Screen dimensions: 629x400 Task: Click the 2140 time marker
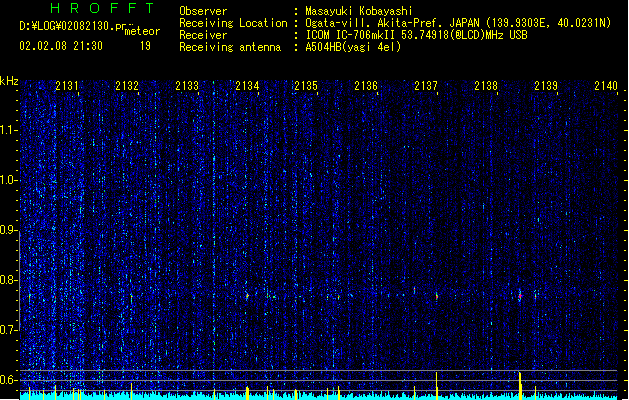606,86
